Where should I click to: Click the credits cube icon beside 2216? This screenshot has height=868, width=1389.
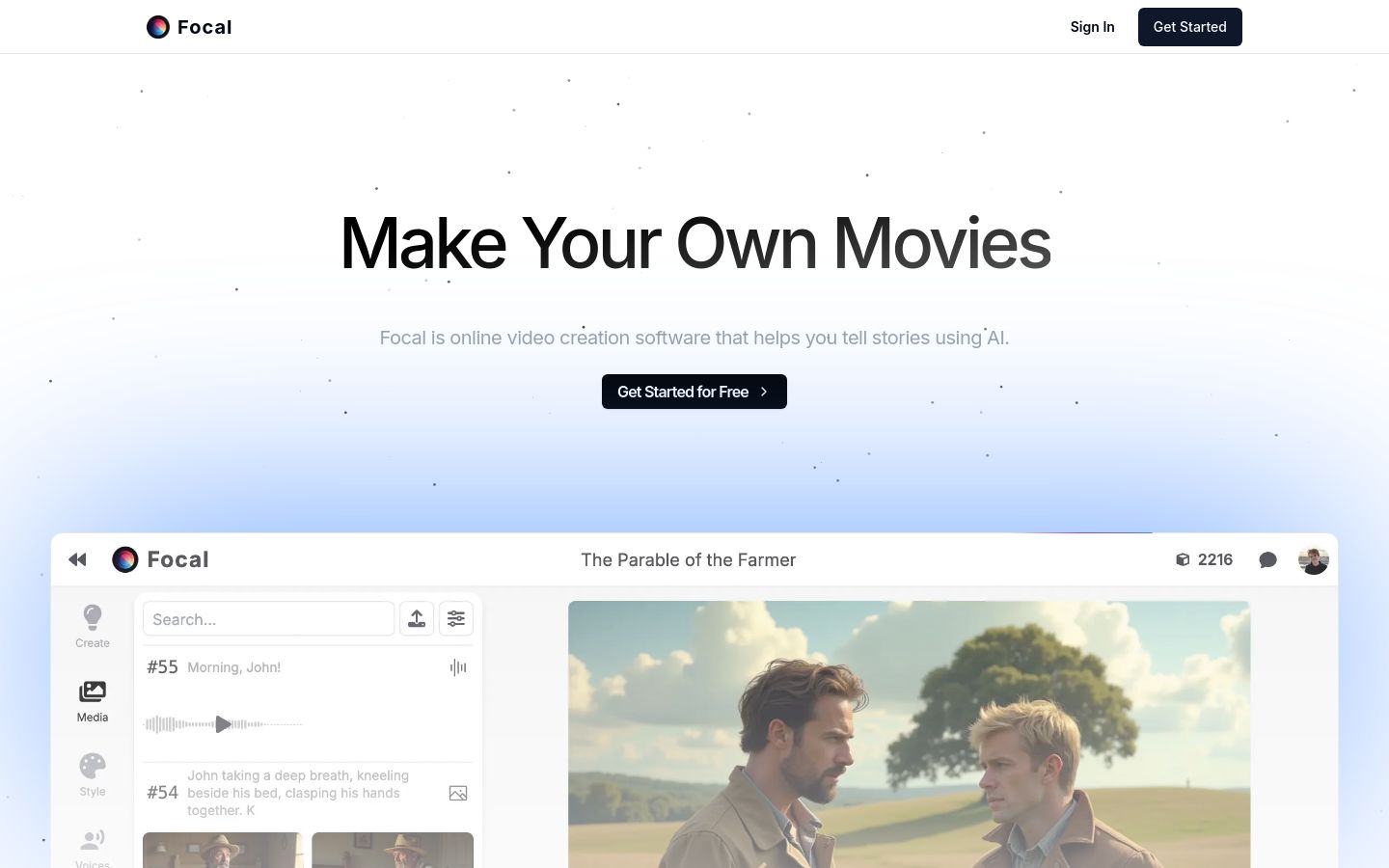[x=1183, y=559]
